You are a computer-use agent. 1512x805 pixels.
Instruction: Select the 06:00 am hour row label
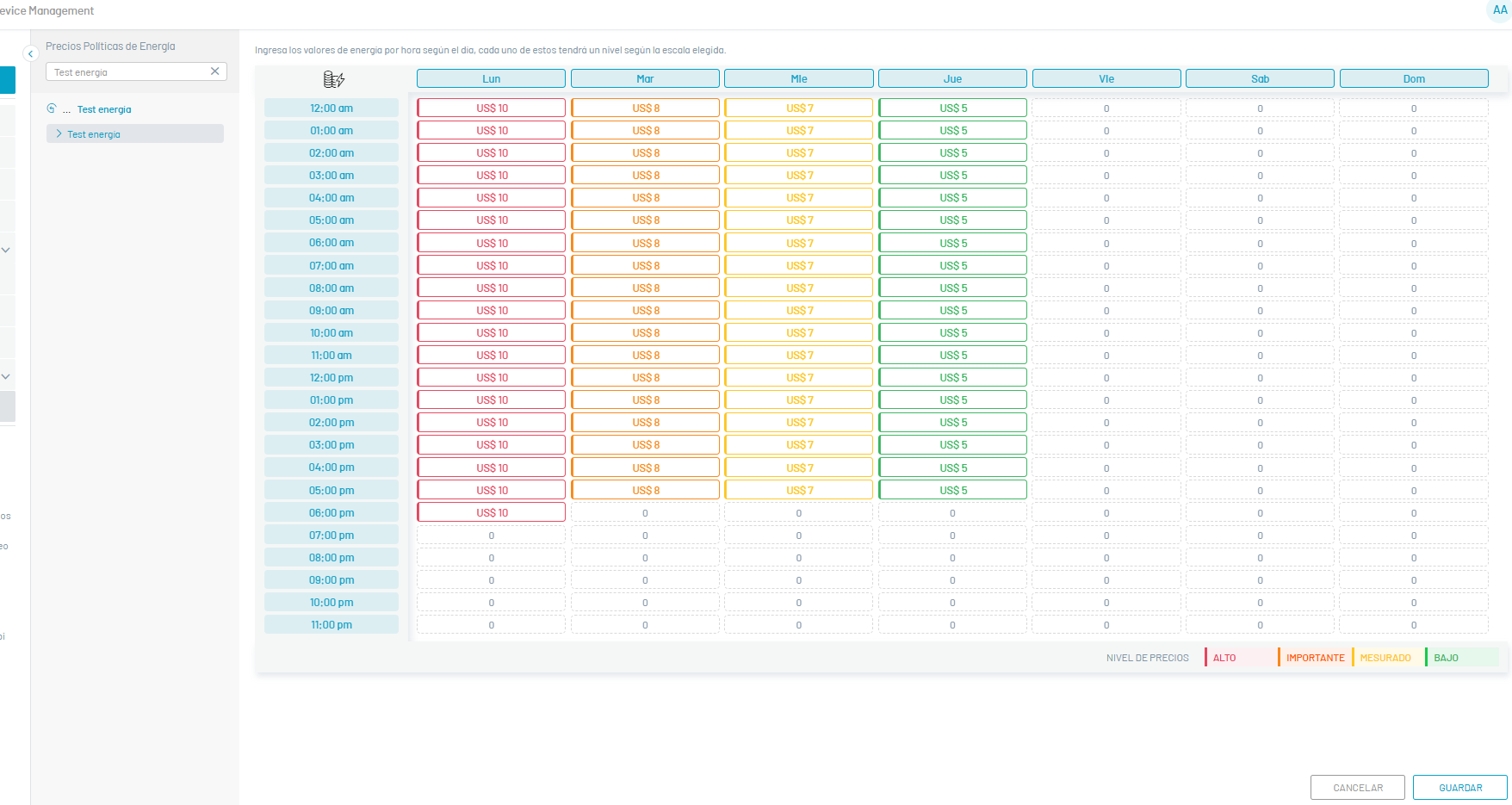(332, 243)
